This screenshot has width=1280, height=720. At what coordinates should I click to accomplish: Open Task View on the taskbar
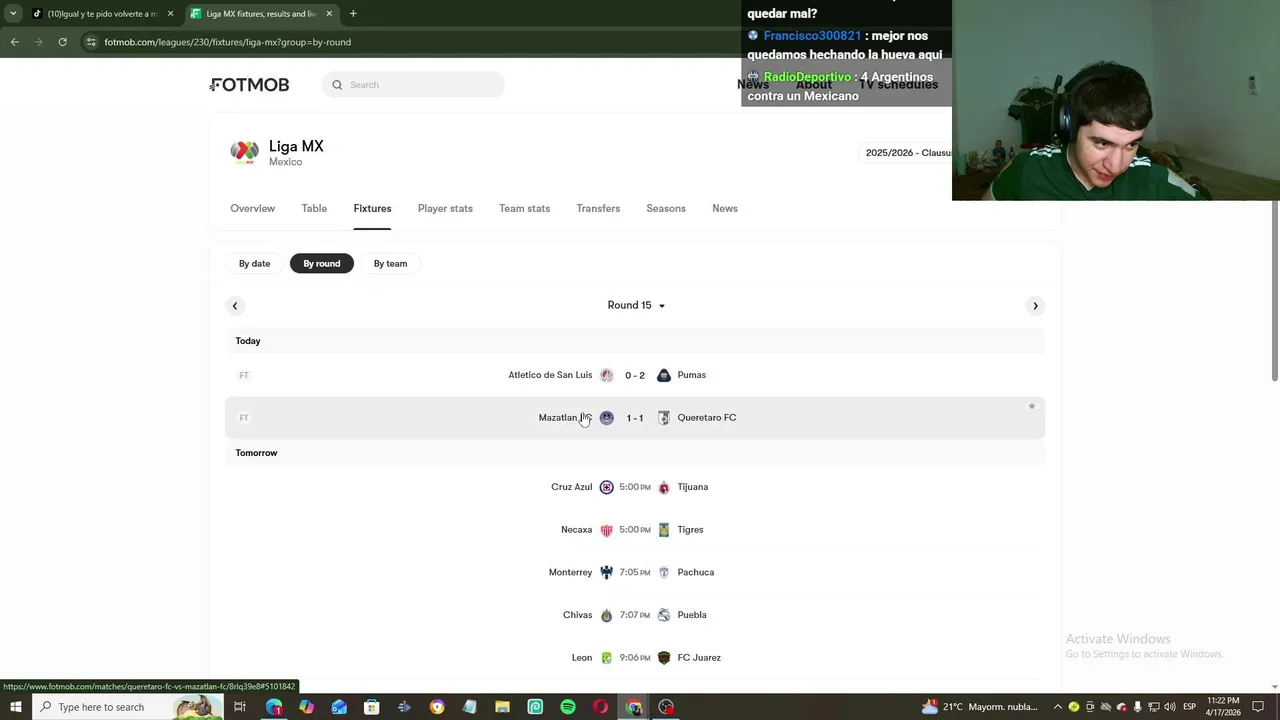point(239,707)
